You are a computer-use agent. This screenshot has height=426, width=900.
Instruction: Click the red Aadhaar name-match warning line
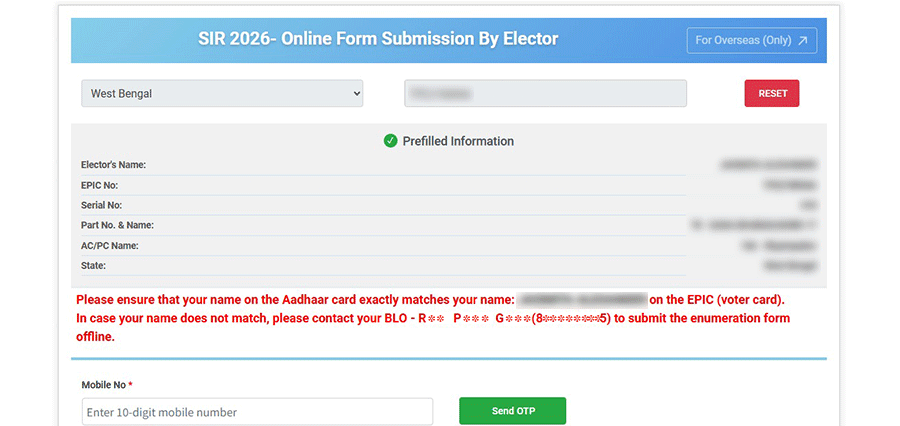[x=295, y=299]
